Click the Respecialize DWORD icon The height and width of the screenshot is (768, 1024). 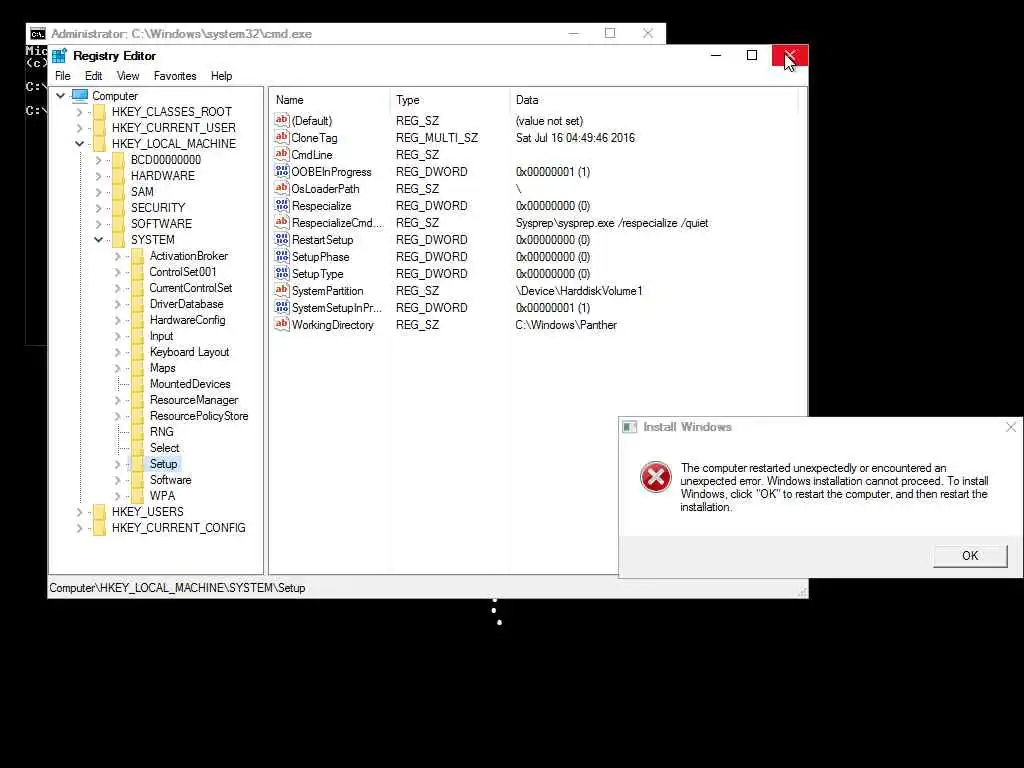(281, 205)
